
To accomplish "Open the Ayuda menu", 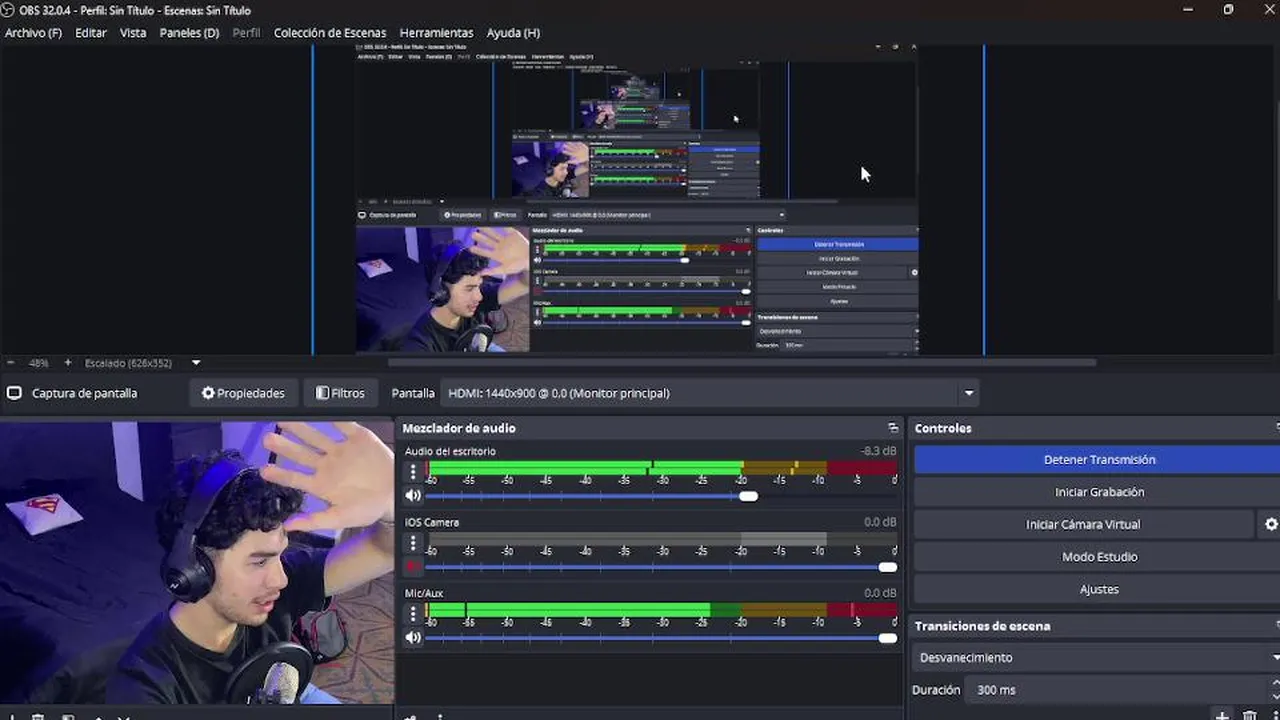I will click(513, 33).
